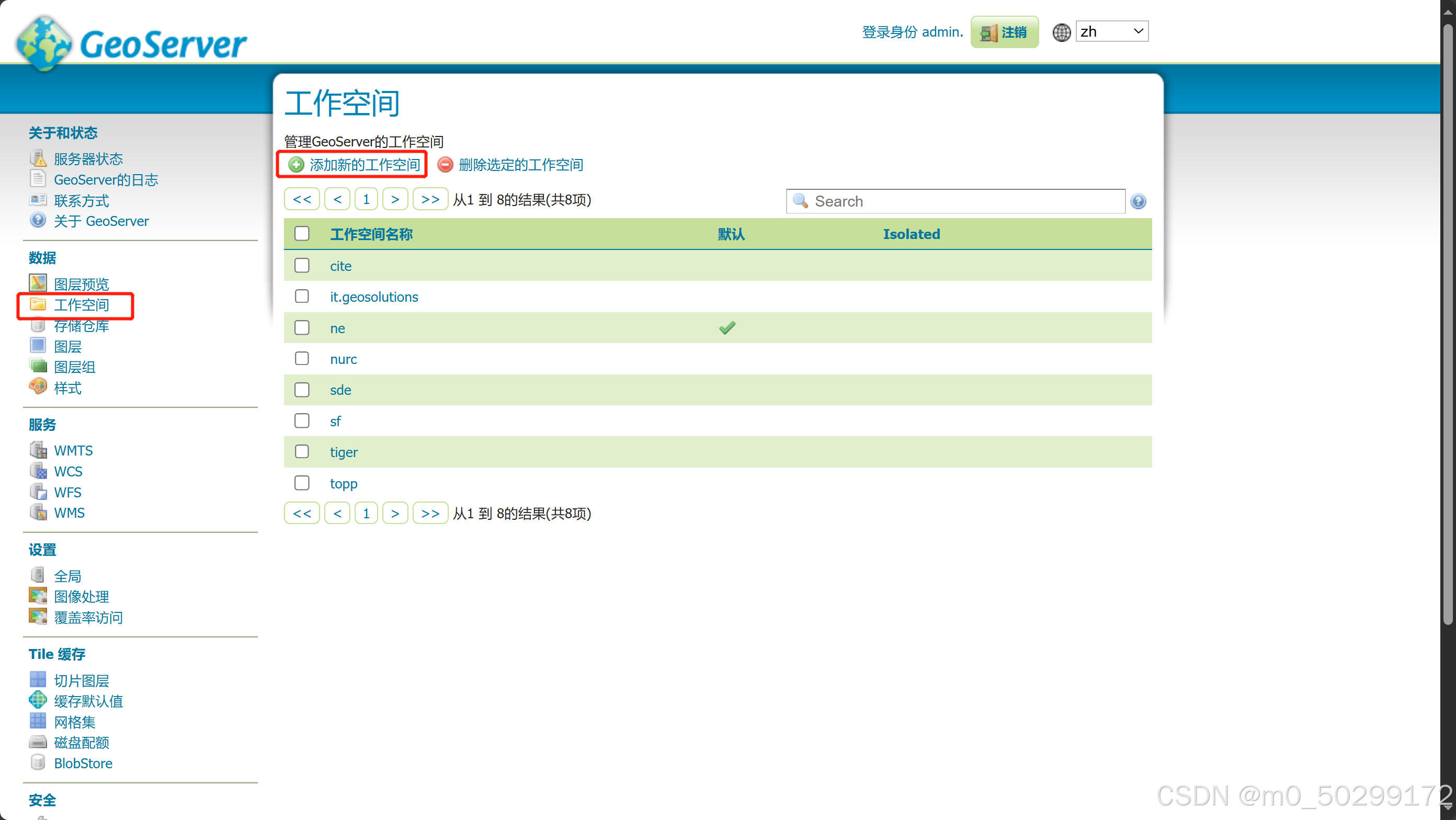Check the cite workspace checkbox
The image size is (1456, 820).
coord(302,265)
